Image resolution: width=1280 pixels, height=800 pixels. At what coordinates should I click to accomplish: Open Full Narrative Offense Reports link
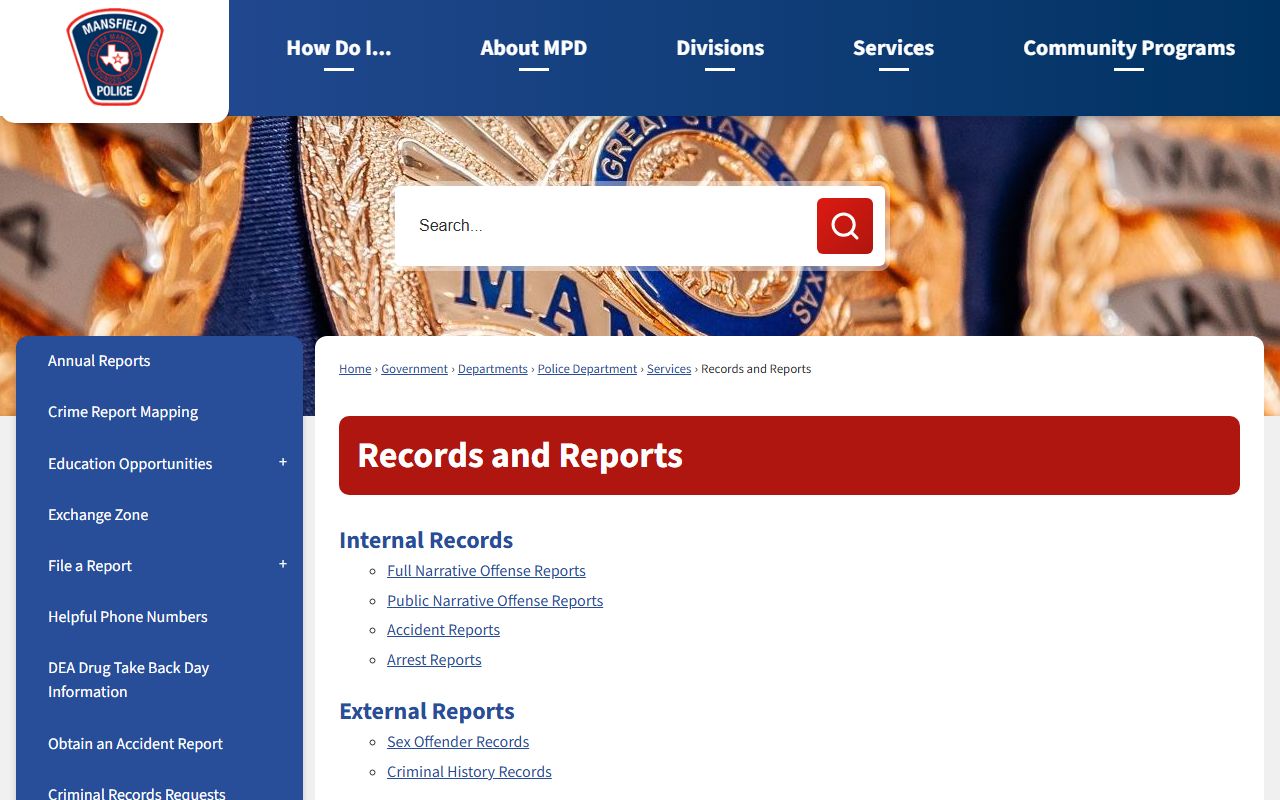click(x=486, y=571)
